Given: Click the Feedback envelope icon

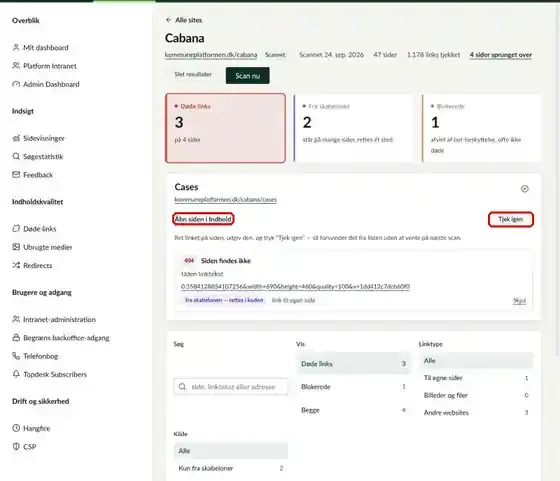Looking at the screenshot, I should 16,175.
